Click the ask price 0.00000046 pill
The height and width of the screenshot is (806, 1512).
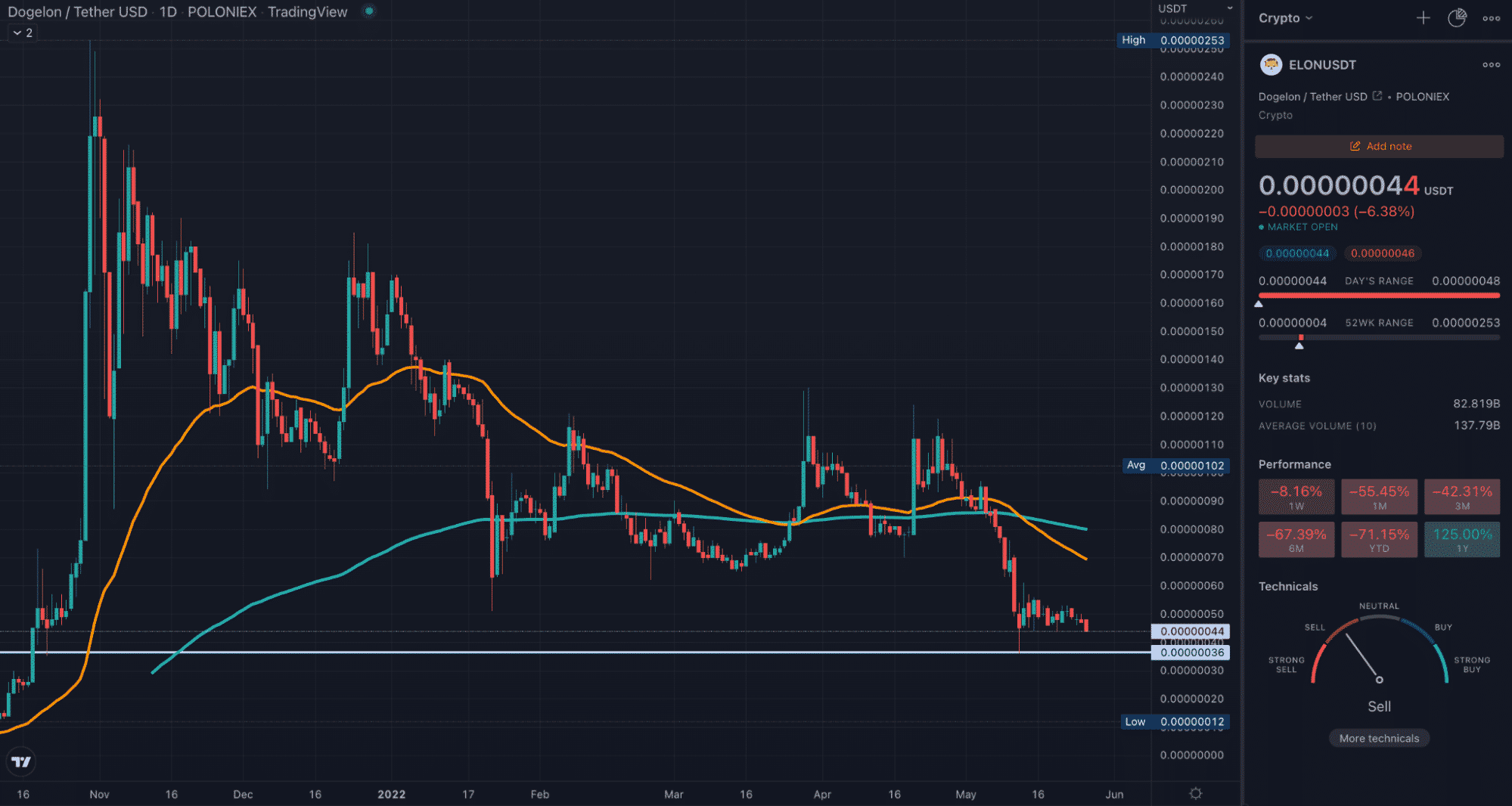(x=1383, y=253)
